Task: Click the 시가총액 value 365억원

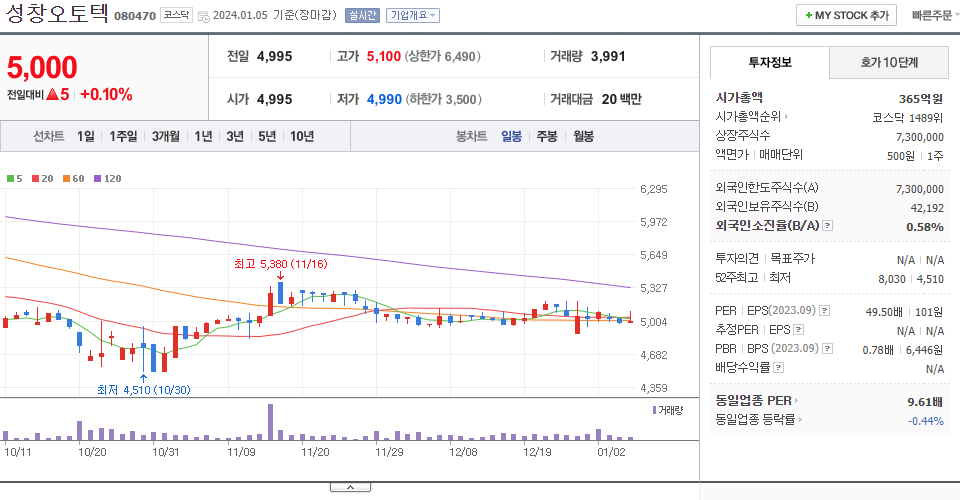Action: [x=921, y=99]
